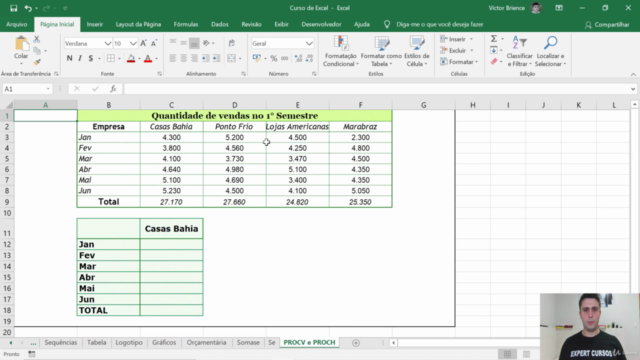Click the Format Painter brush icon
The width and height of the screenshot is (640, 360).
coord(37,62)
